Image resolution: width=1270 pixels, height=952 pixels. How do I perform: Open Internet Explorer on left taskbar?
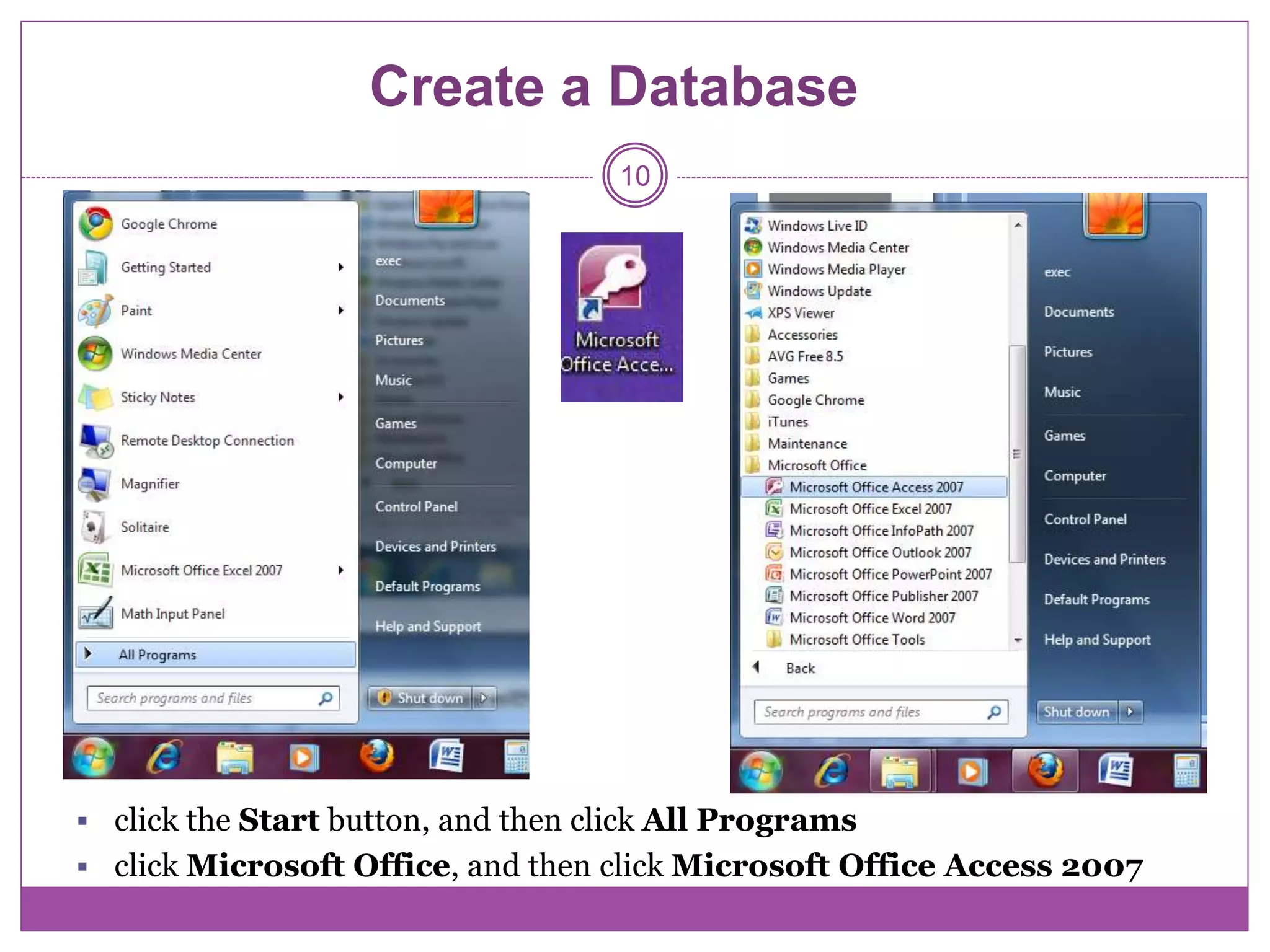[164, 757]
